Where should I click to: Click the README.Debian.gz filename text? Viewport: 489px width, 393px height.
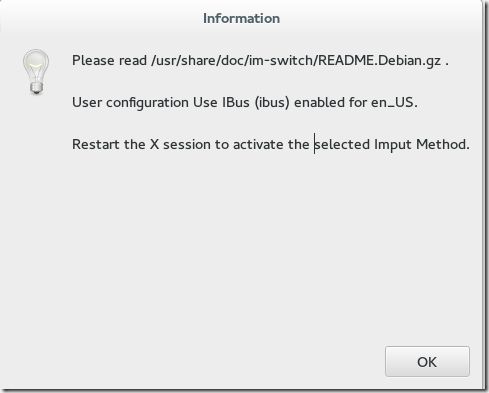coord(380,60)
